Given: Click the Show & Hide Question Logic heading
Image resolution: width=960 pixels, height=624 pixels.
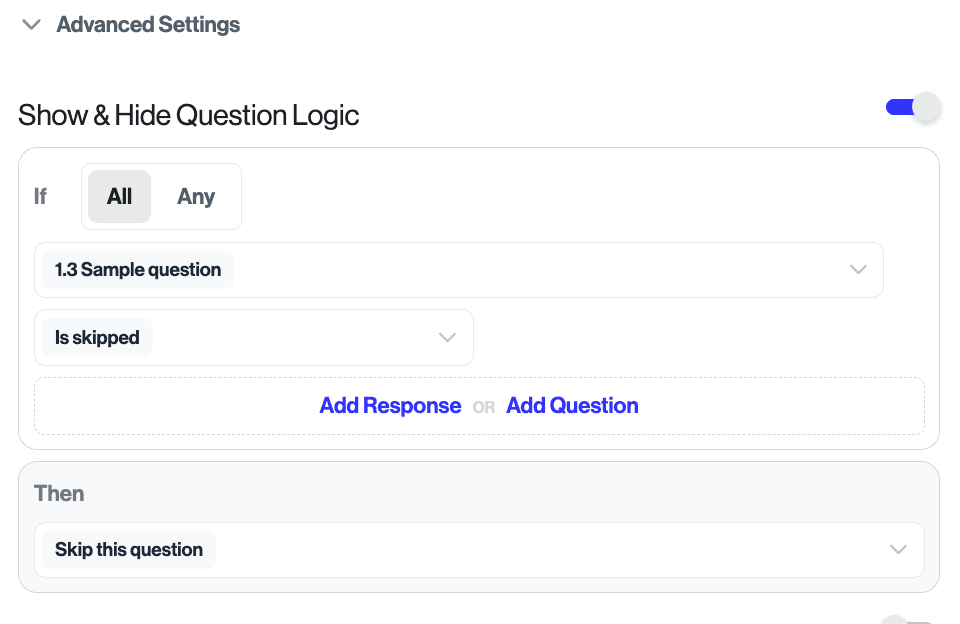Looking at the screenshot, I should pyautogui.click(x=189, y=116).
